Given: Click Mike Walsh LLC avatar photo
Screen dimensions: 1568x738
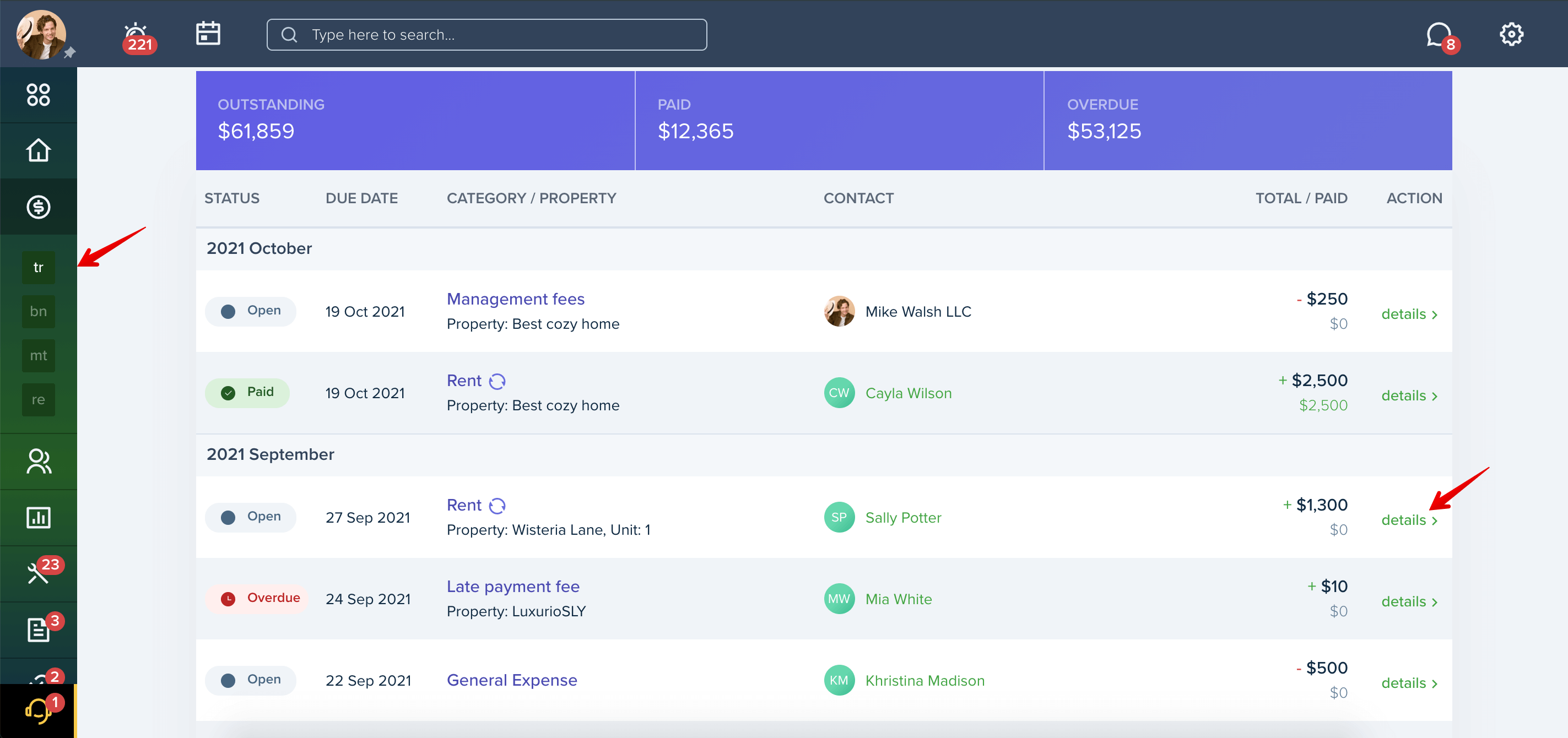Looking at the screenshot, I should pyautogui.click(x=840, y=312).
